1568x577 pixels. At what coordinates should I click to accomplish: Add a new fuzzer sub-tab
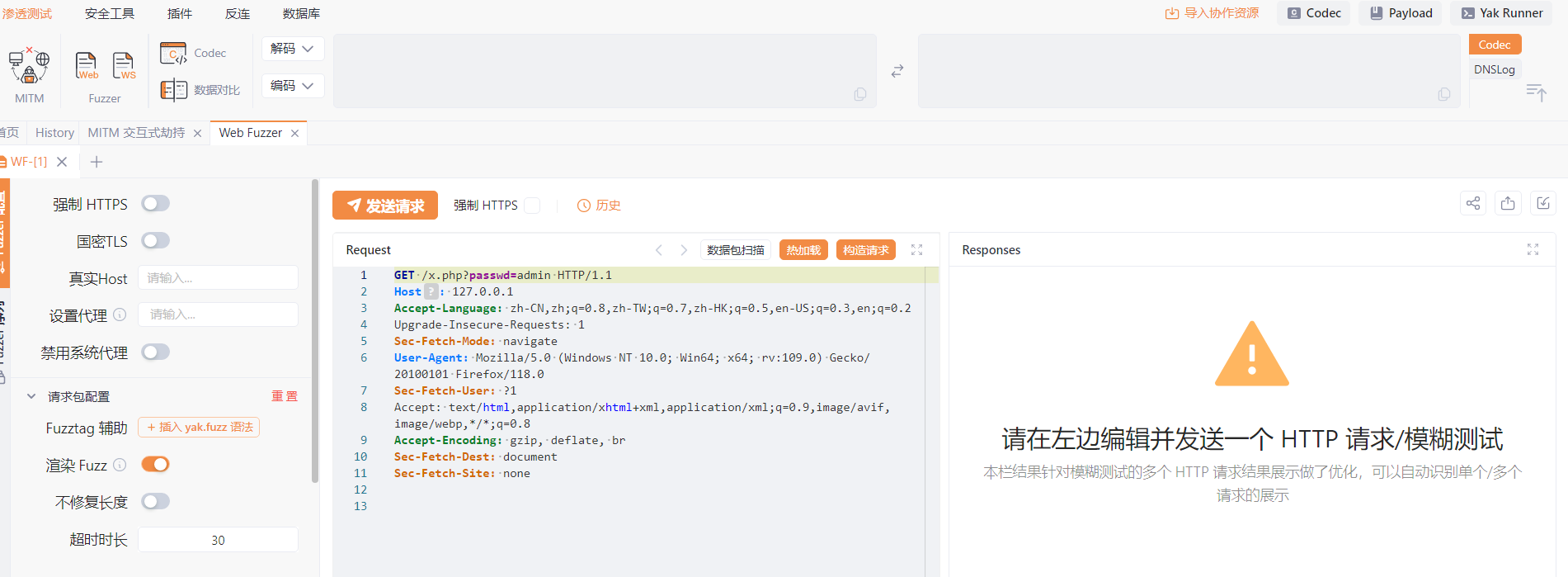point(97,162)
